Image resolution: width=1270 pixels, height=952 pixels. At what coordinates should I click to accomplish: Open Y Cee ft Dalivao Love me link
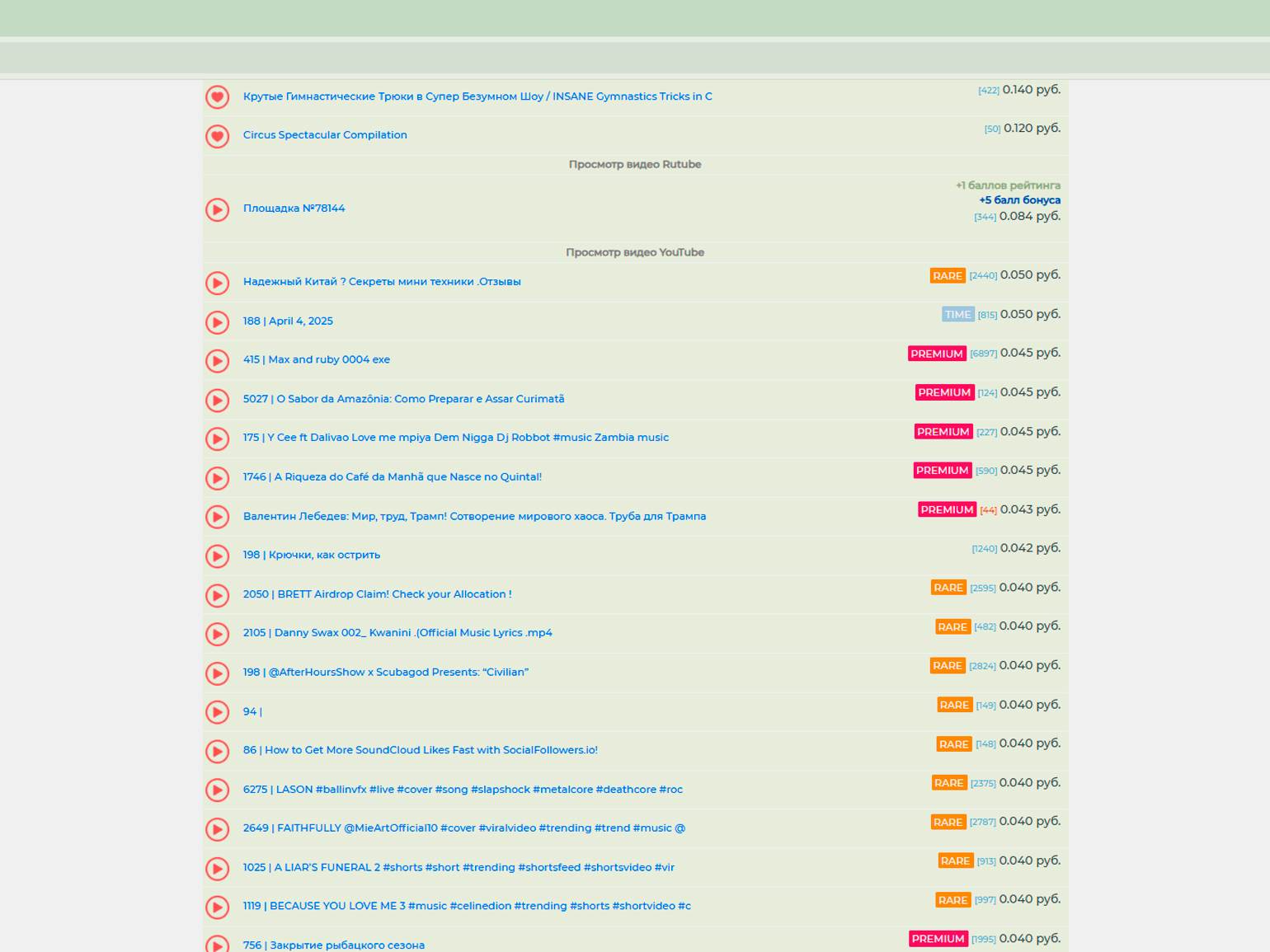tap(456, 438)
